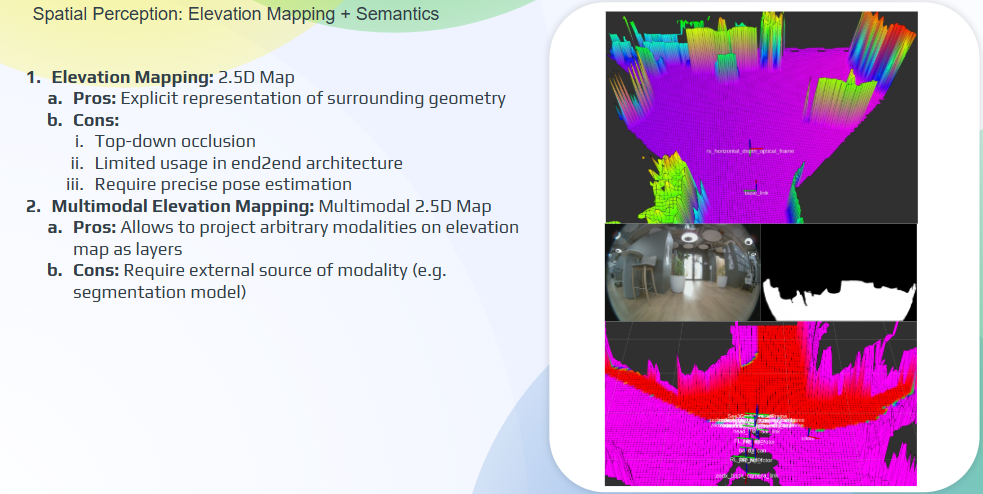Select the red and magenta semantic map image
The width and height of the screenshot is (983, 494).
[761, 404]
